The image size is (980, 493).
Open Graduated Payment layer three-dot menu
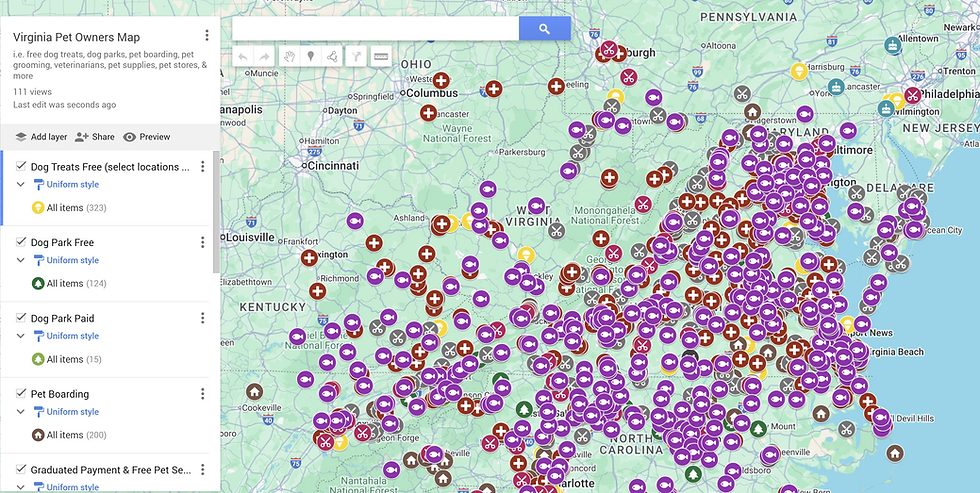click(x=202, y=470)
